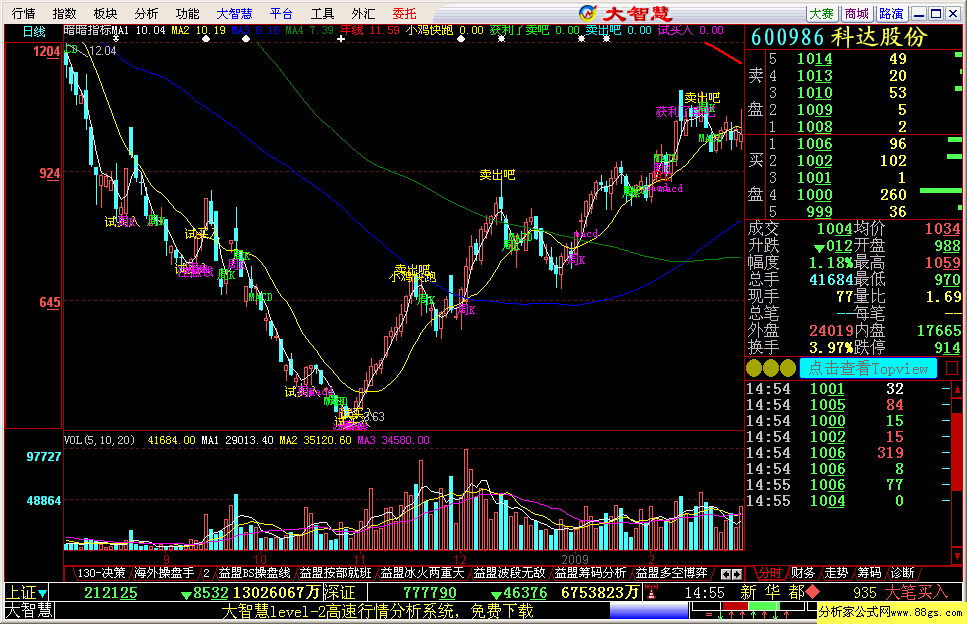Viewport: 967px width, 624px height.
Task: Expand the 上证 index dropdown arrow
Action: 43,594
